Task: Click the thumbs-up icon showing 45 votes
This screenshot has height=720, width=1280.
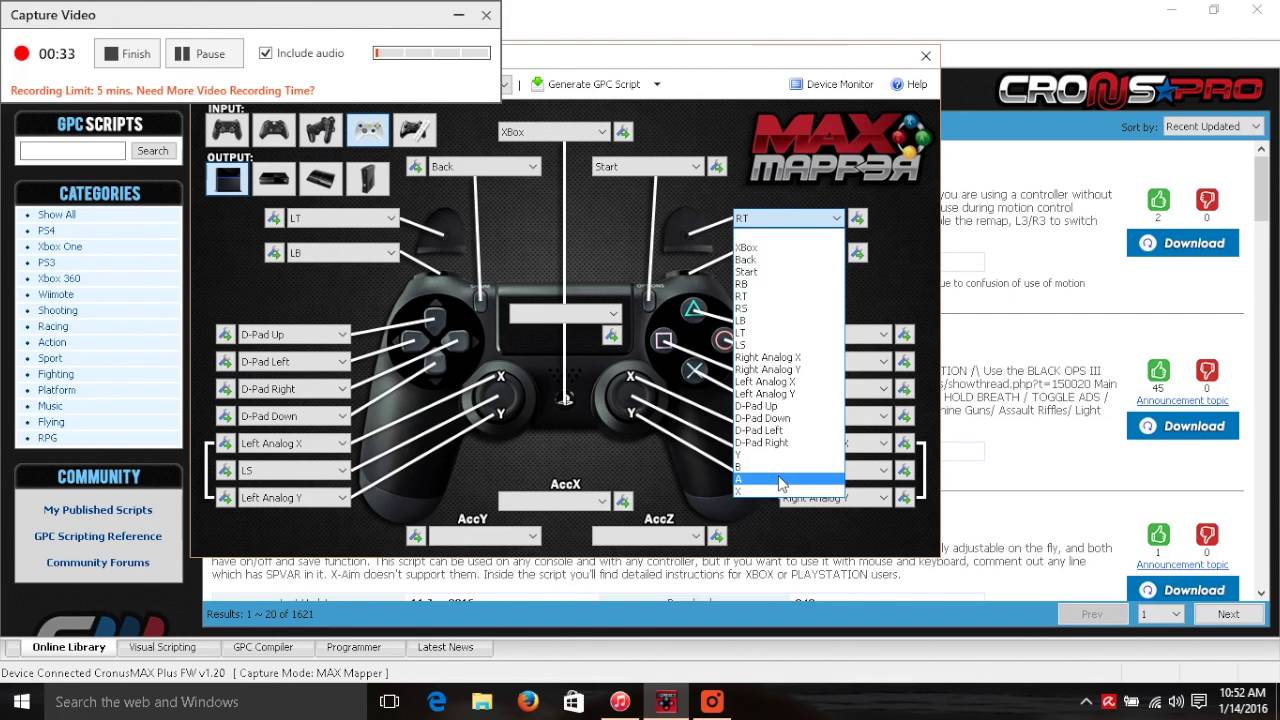Action: (1158, 371)
